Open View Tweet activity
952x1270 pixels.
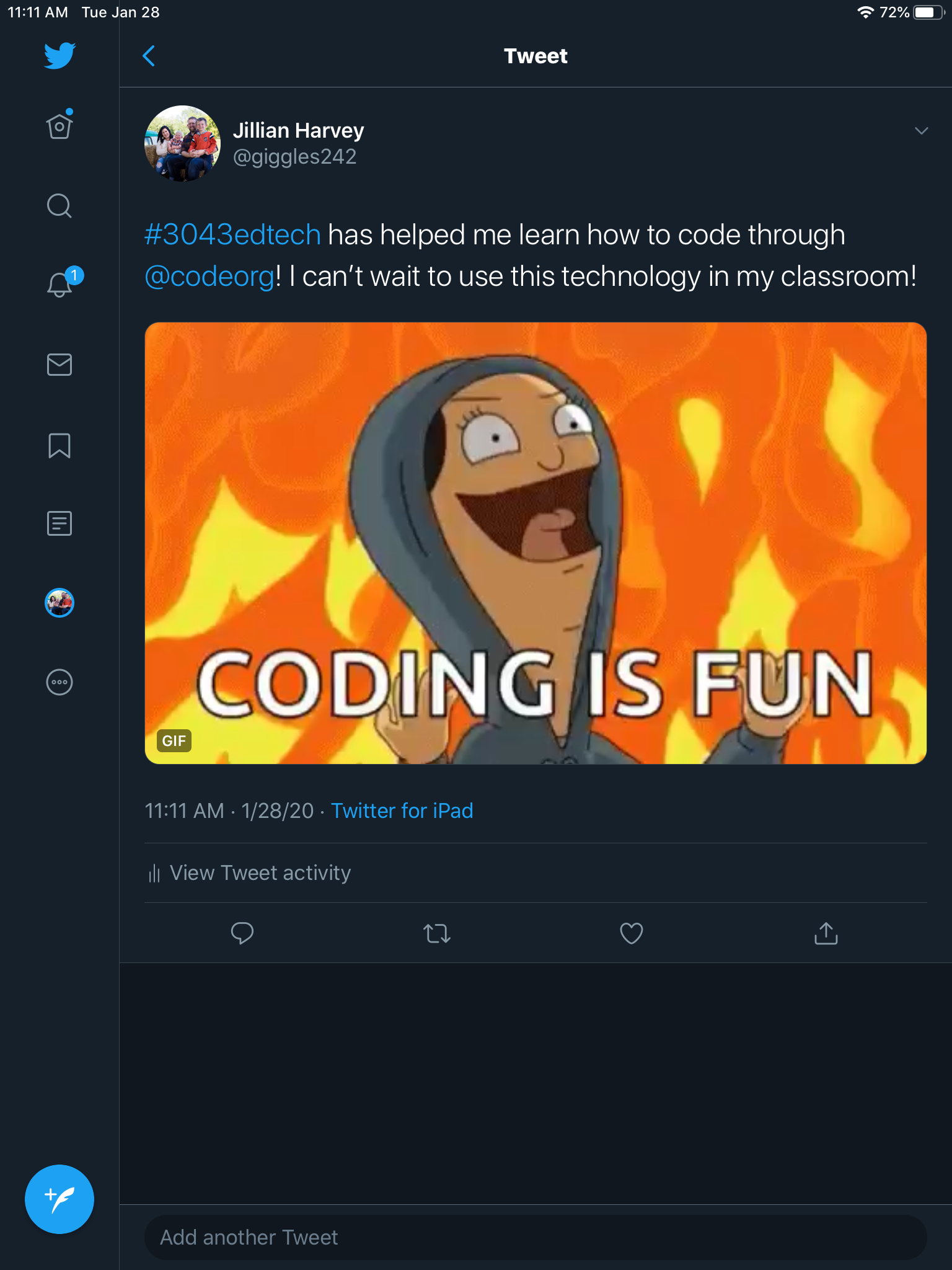point(260,873)
